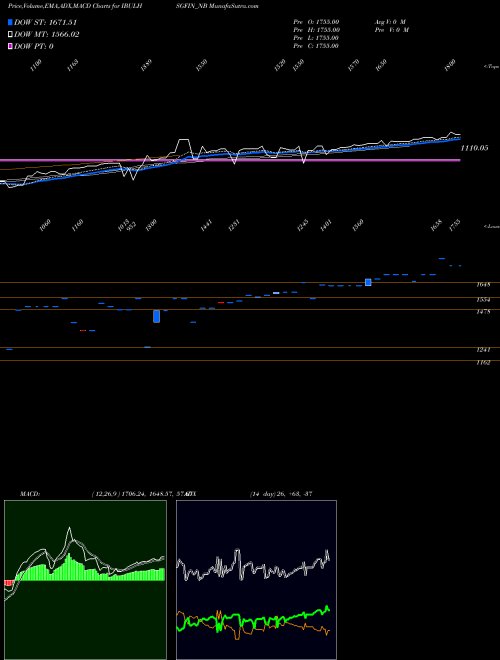Click the 1475 price level label
The image size is (500, 660).
click(483, 312)
